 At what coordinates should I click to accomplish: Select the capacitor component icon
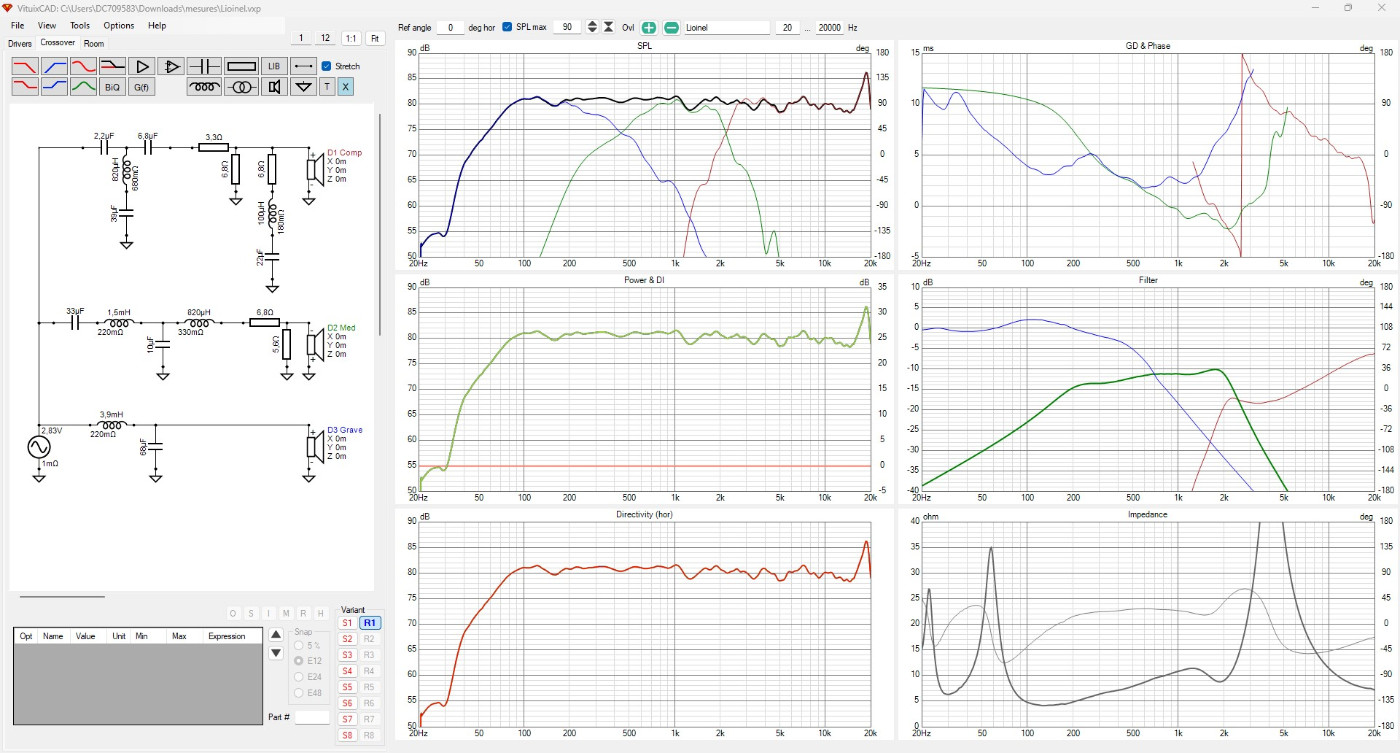(x=204, y=66)
